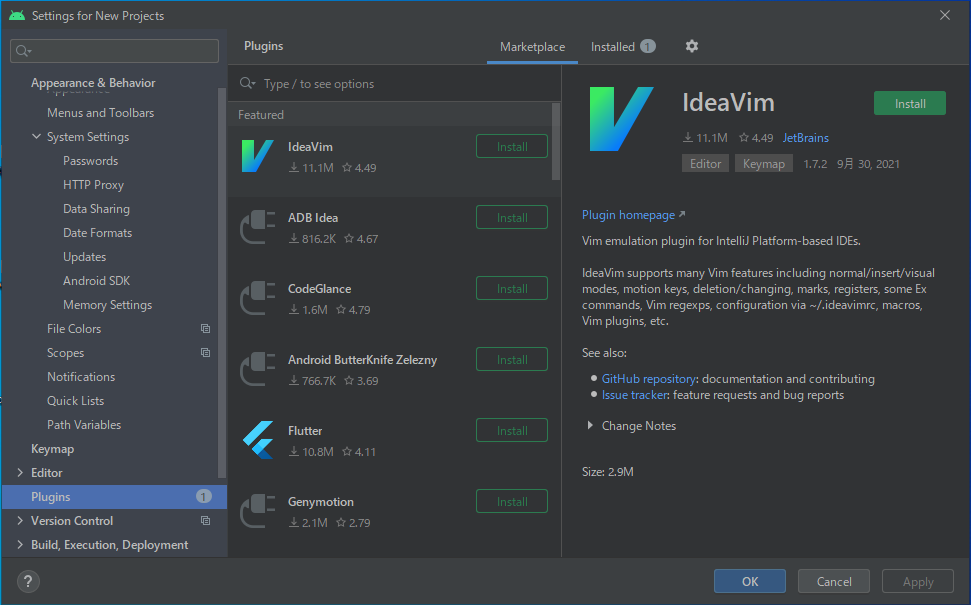Expand the Change Notes section
The image size is (971, 605).
click(590, 425)
